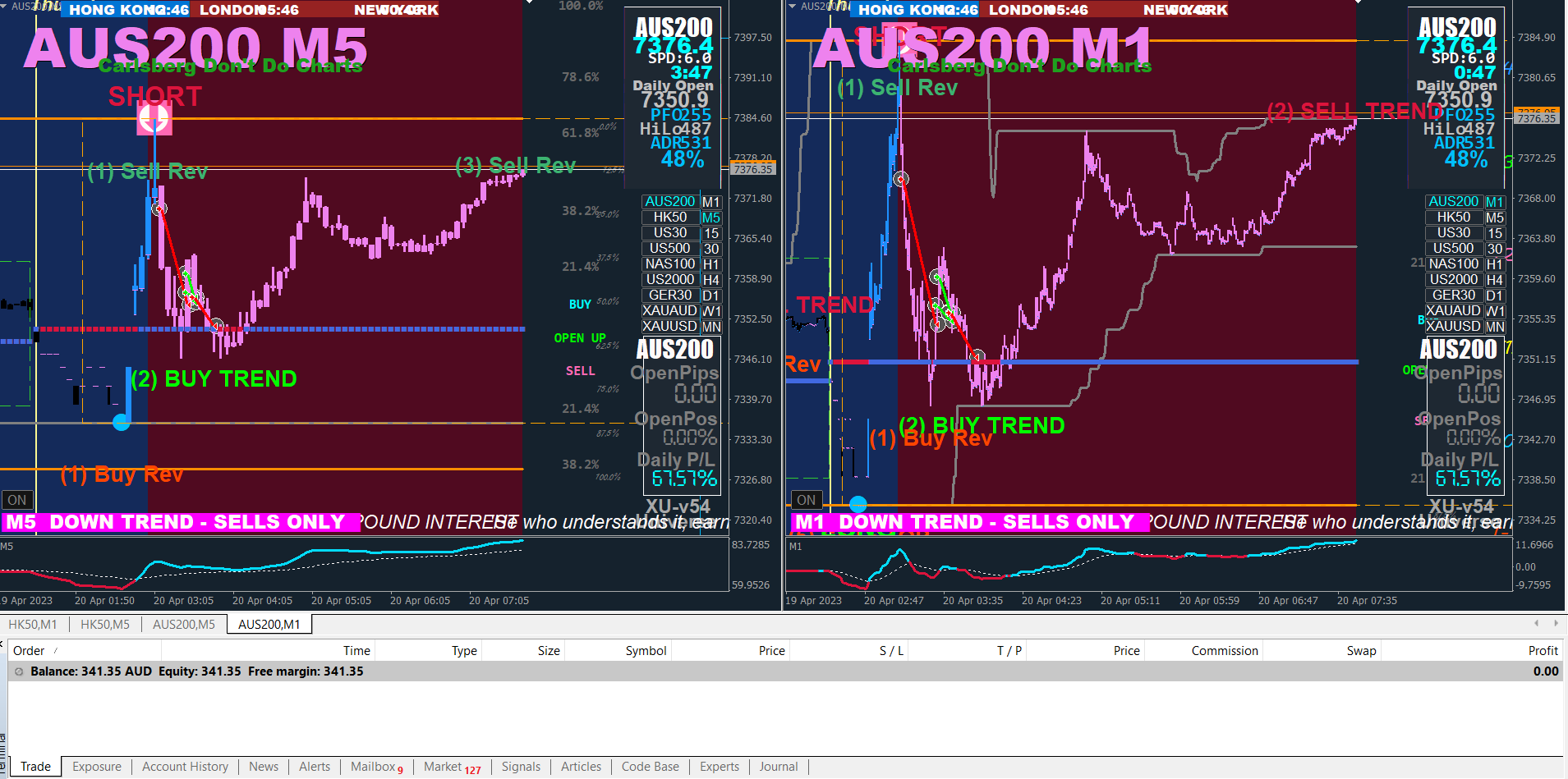Image resolution: width=1568 pixels, height=779 pixels.
Task: Select the pink SHORT target circle on M5 chart
Action: pos(154,120)
